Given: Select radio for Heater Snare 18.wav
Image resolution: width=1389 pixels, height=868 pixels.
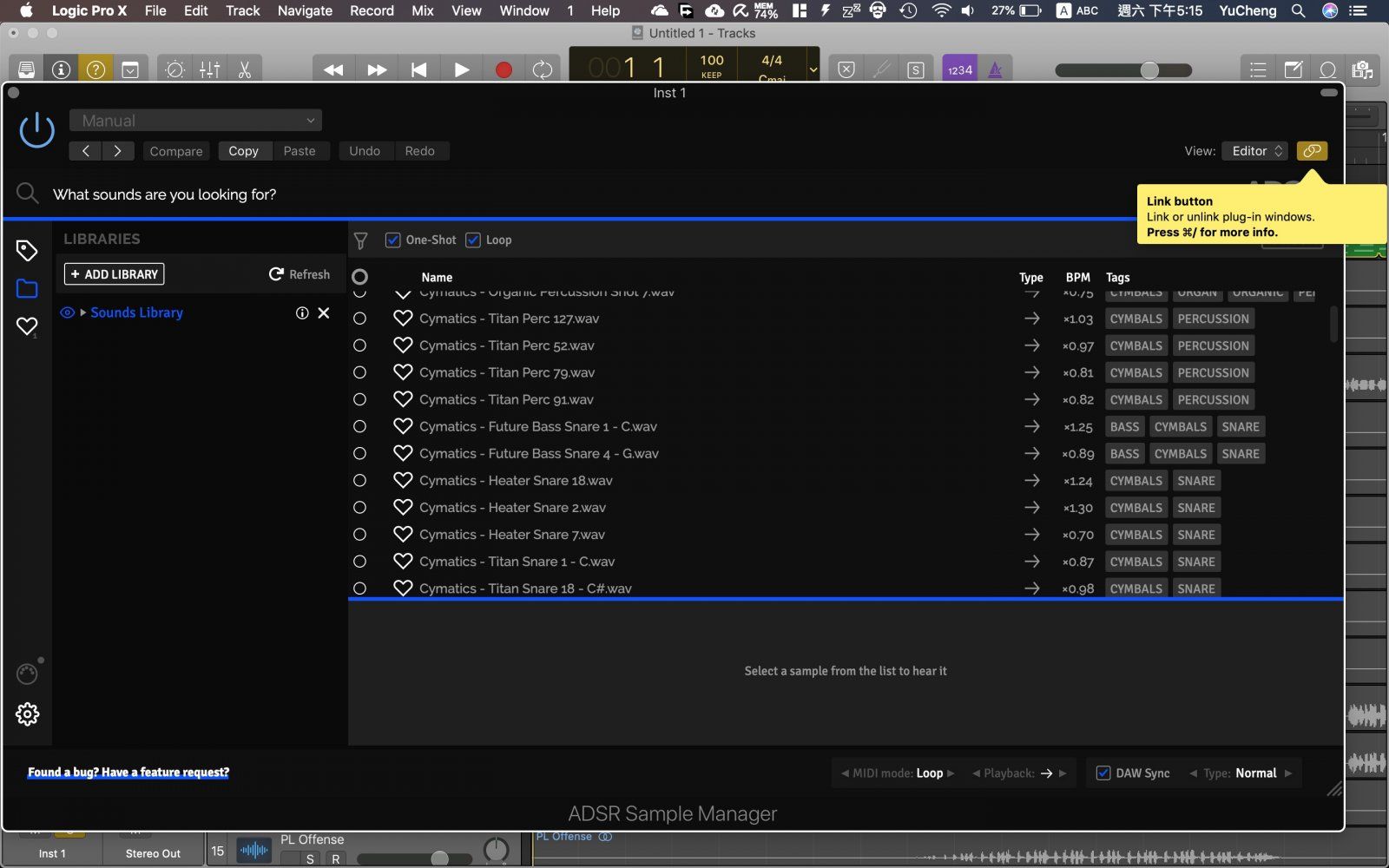Looking at the screenshot, I should [359, 481].
